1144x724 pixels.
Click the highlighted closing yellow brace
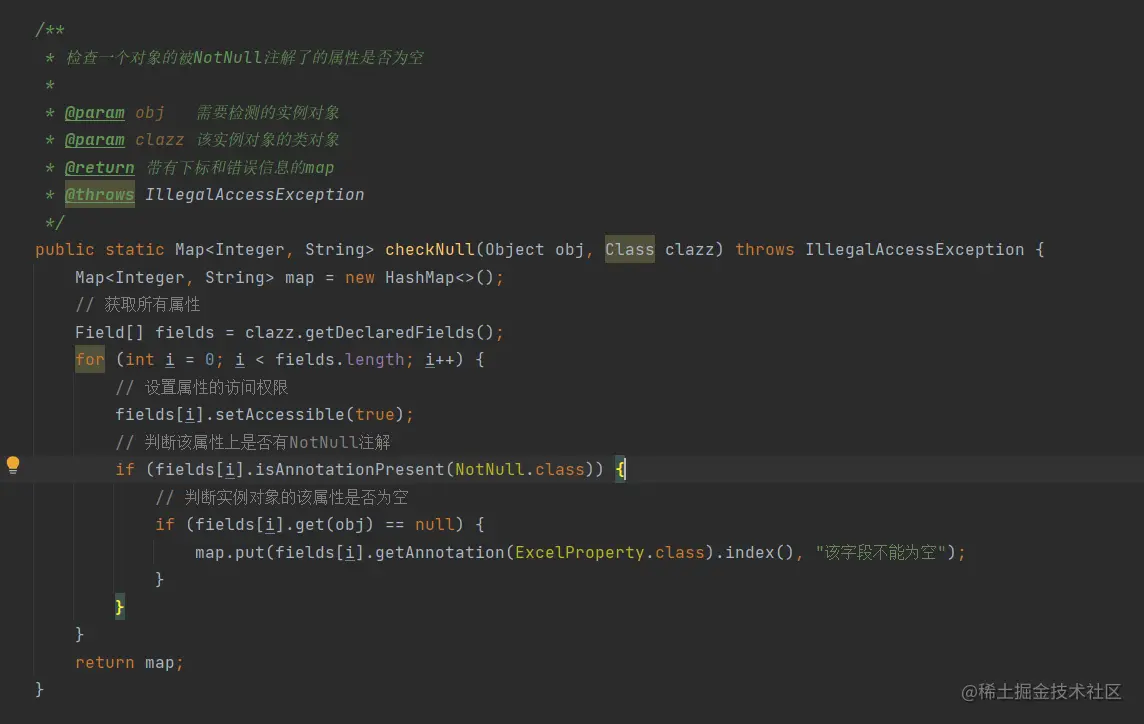120,607
